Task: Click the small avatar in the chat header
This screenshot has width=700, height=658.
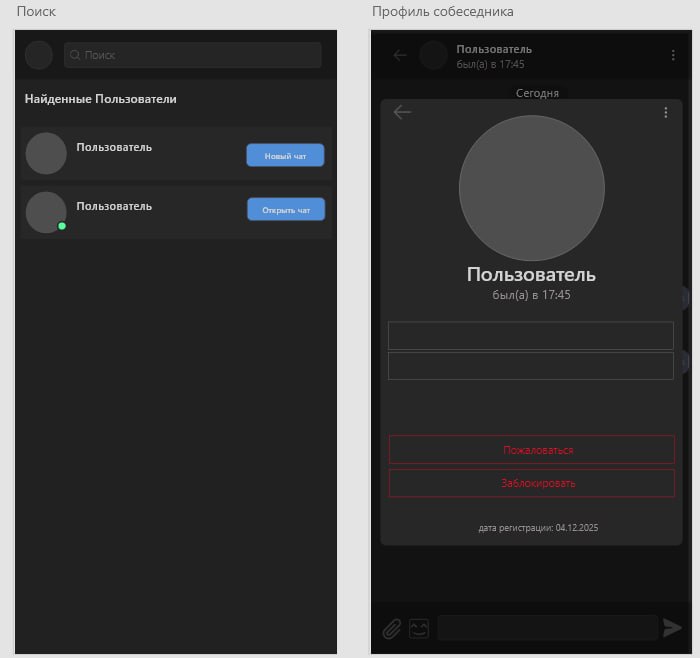Action: coord(433,55)
